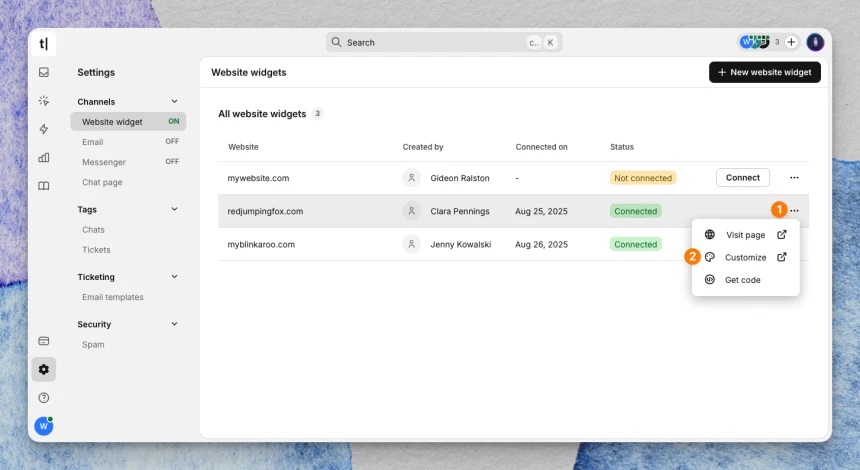The image size is (860, 470).
Task: Open the profile avatar at top right
Action: (815, 42)
